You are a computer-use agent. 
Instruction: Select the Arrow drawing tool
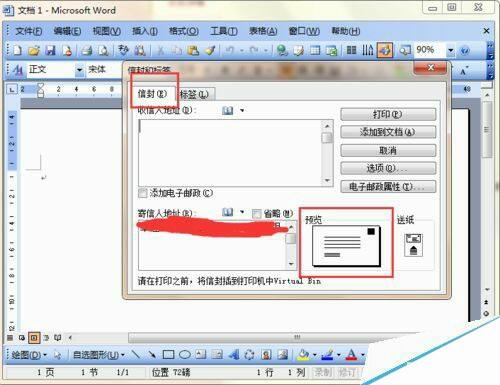click(x=152, y=354)
